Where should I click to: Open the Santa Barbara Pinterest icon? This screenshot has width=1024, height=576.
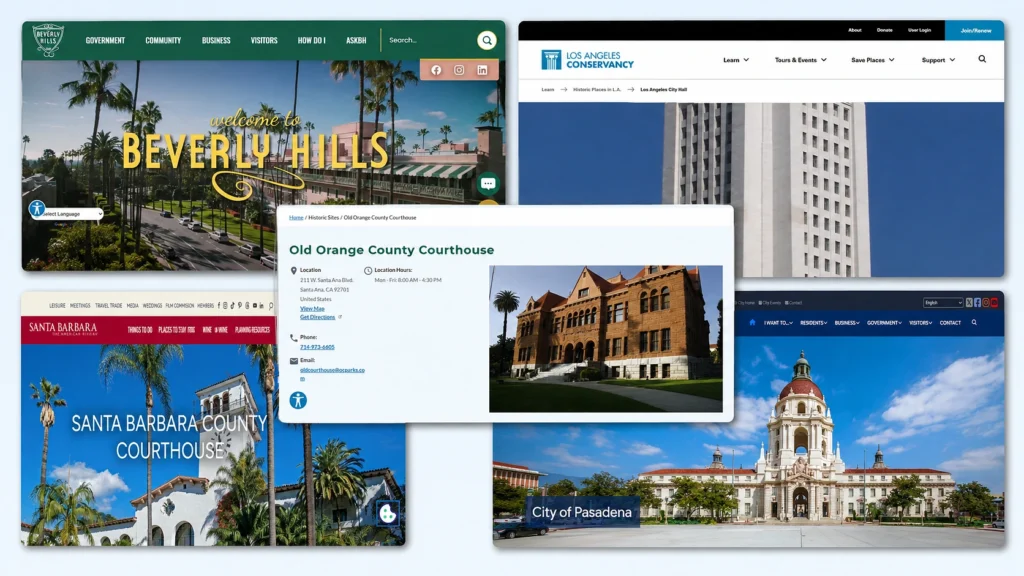coord(240,306)
